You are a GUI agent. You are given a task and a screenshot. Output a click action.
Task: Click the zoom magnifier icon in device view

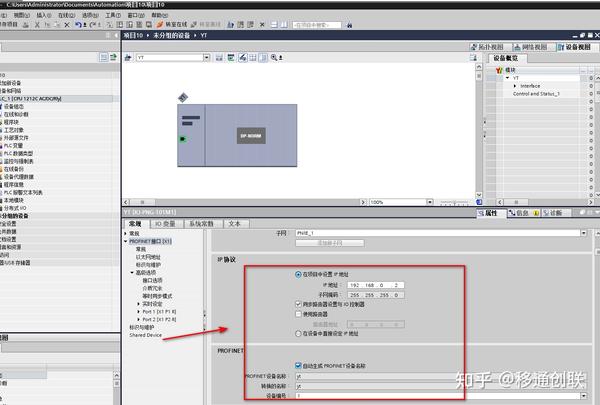[x=274, y=57]
